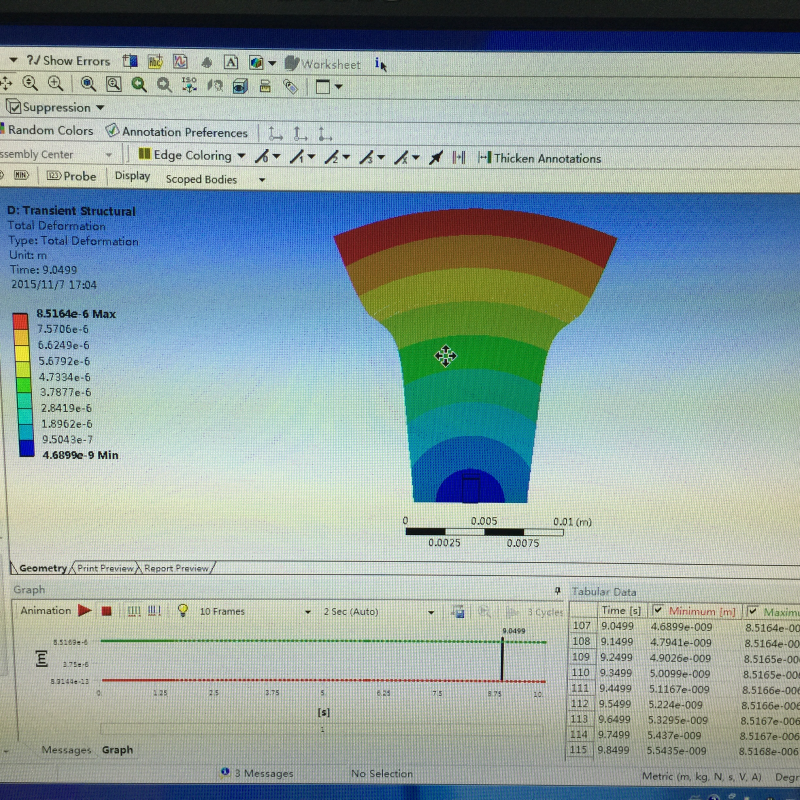
Task: Click the New Chart icon
Action: [180, 62]
